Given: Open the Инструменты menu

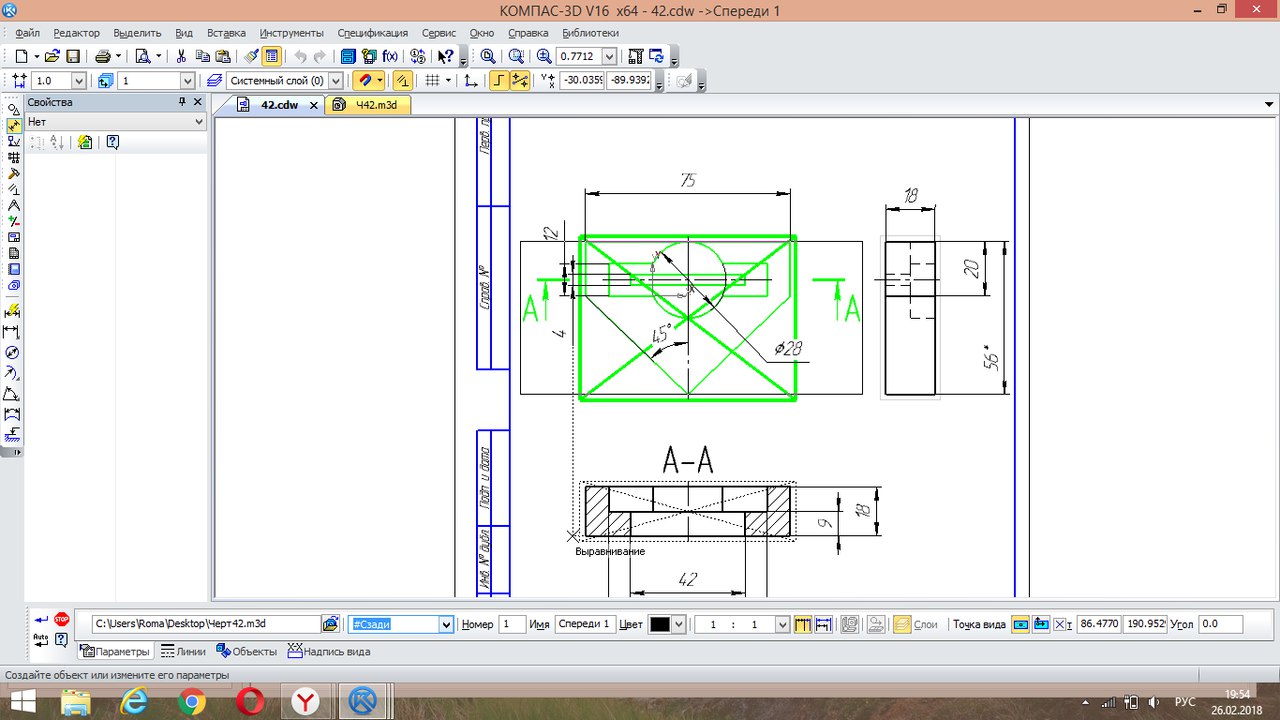Looking at the screenshot, I should coord(291,33).
